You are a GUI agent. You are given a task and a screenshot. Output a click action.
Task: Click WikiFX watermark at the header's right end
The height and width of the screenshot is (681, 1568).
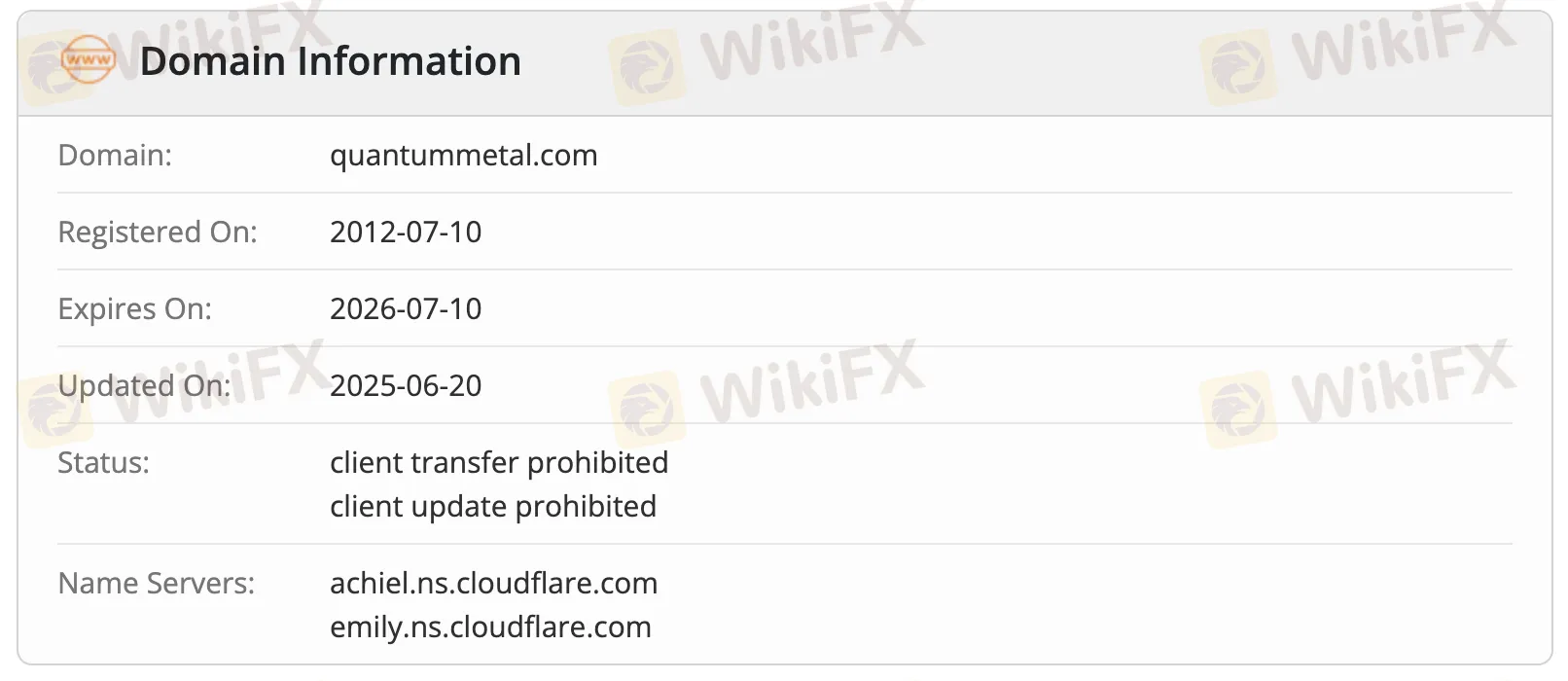tap(1360, 49)
